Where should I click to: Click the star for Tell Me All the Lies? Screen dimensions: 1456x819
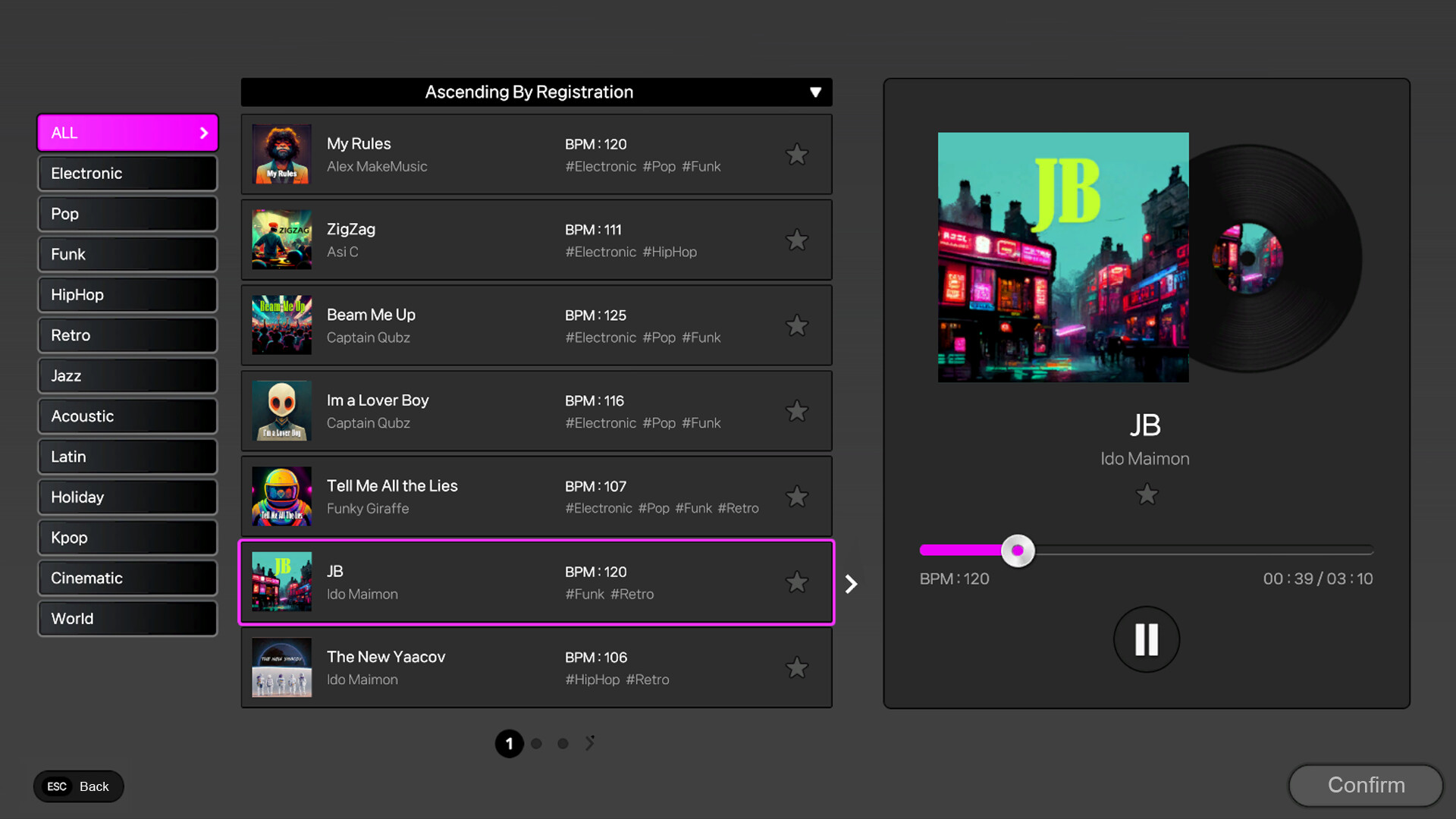tap(796, 497)
